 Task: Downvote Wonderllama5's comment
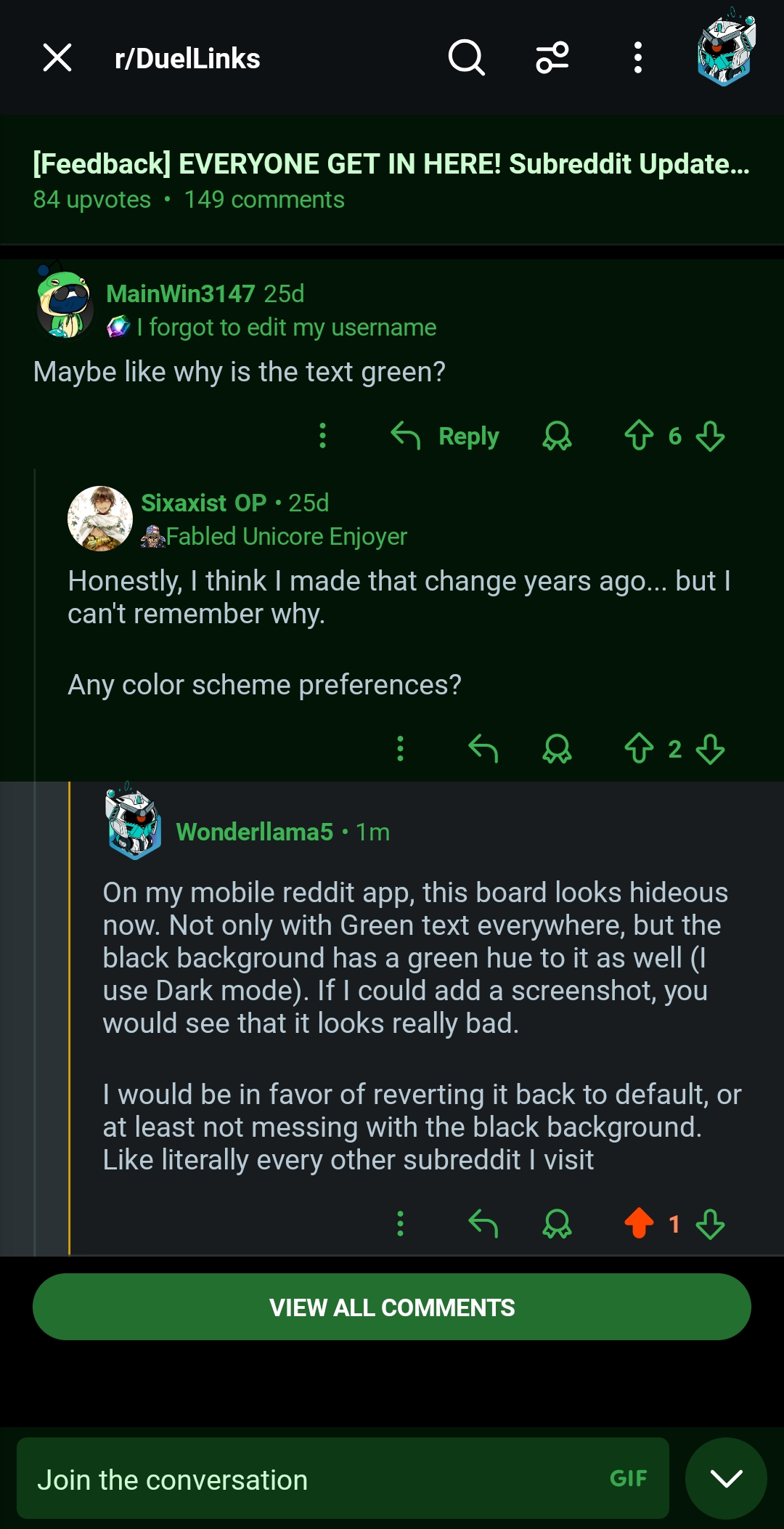click(x=710, y=1223)
